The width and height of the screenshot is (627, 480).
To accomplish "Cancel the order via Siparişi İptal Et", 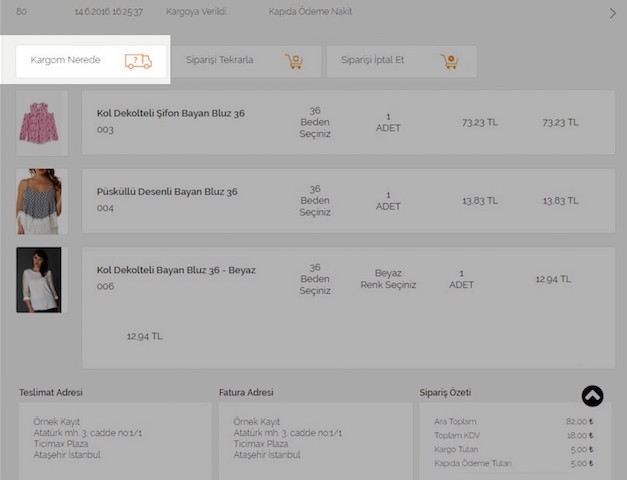I will pos(373,61).
